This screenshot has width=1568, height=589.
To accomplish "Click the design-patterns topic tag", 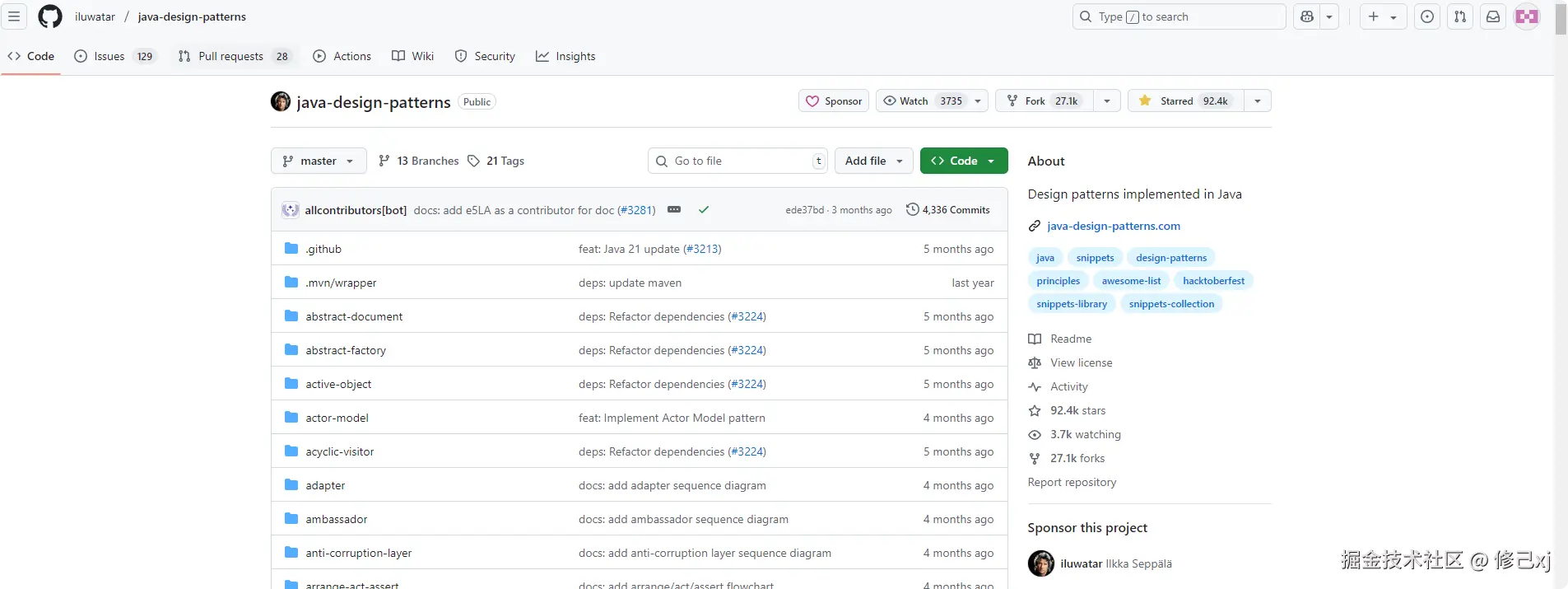I will [x=1171, y=258].
